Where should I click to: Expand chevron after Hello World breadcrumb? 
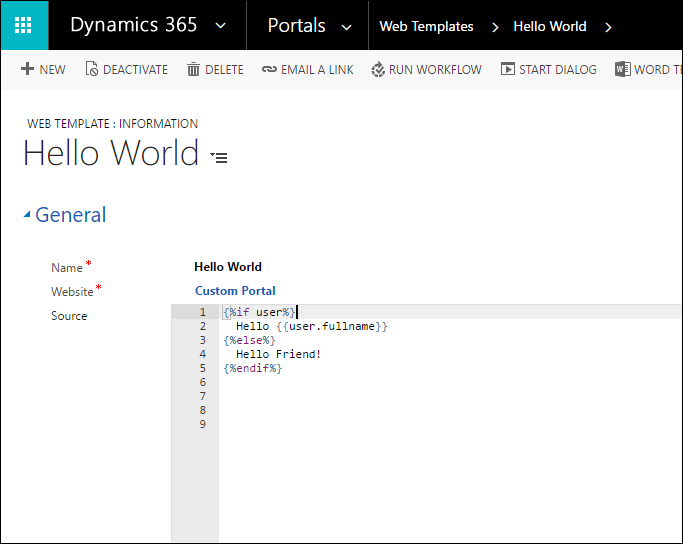coord(608,27)
